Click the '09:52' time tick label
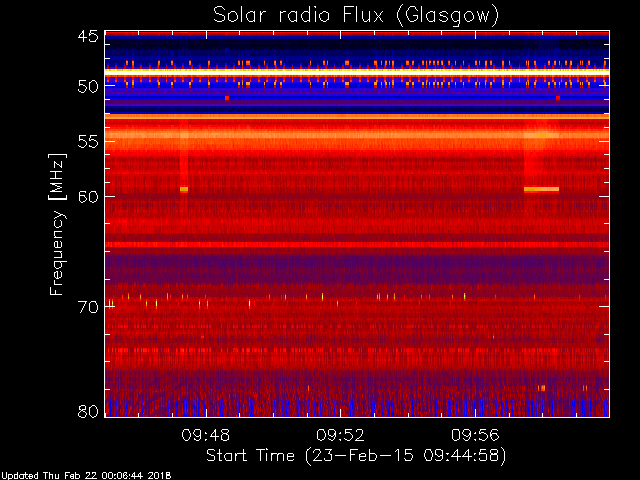 340,435
